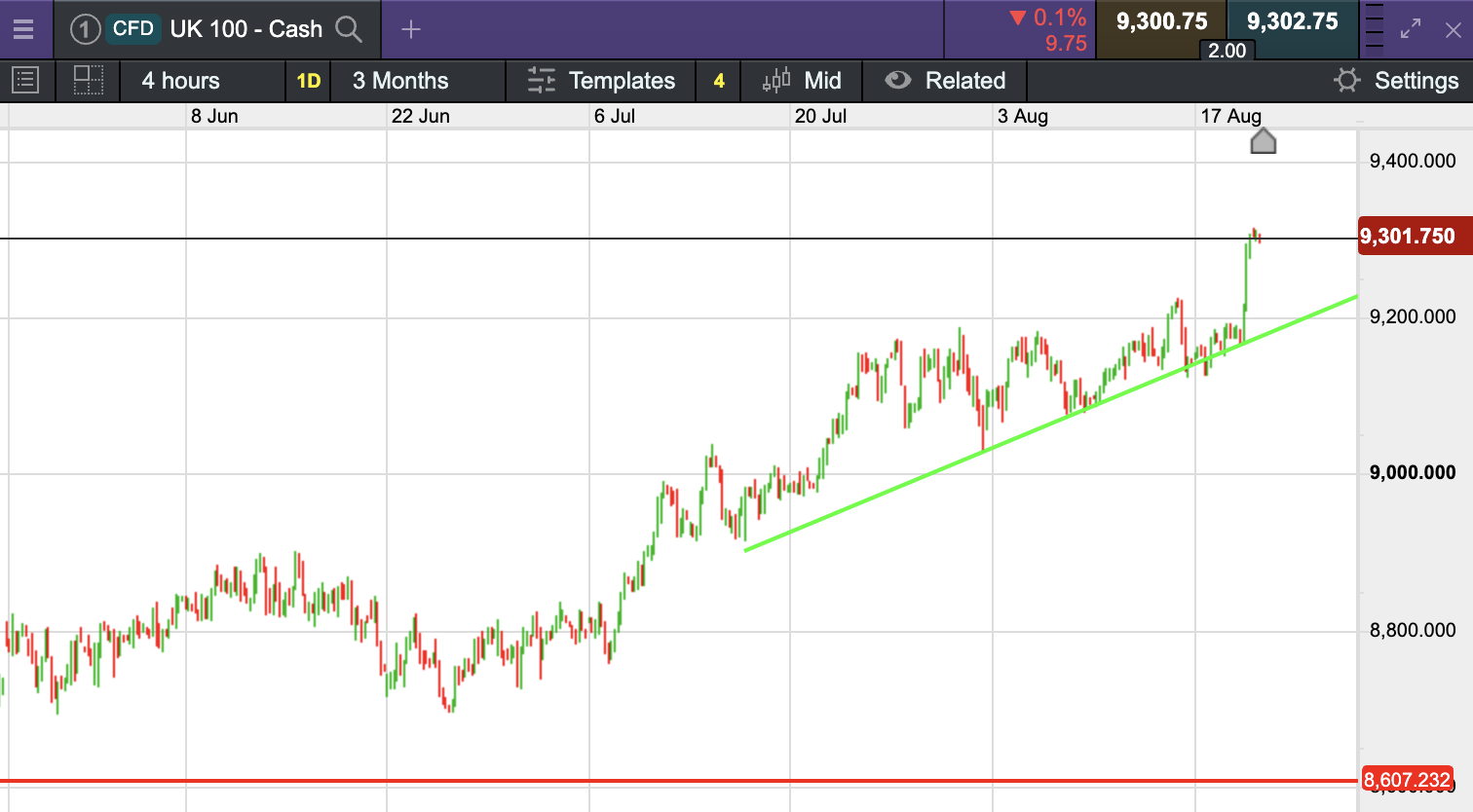
Task: Select the UK 100 - Cash tab
Action: 245,29
